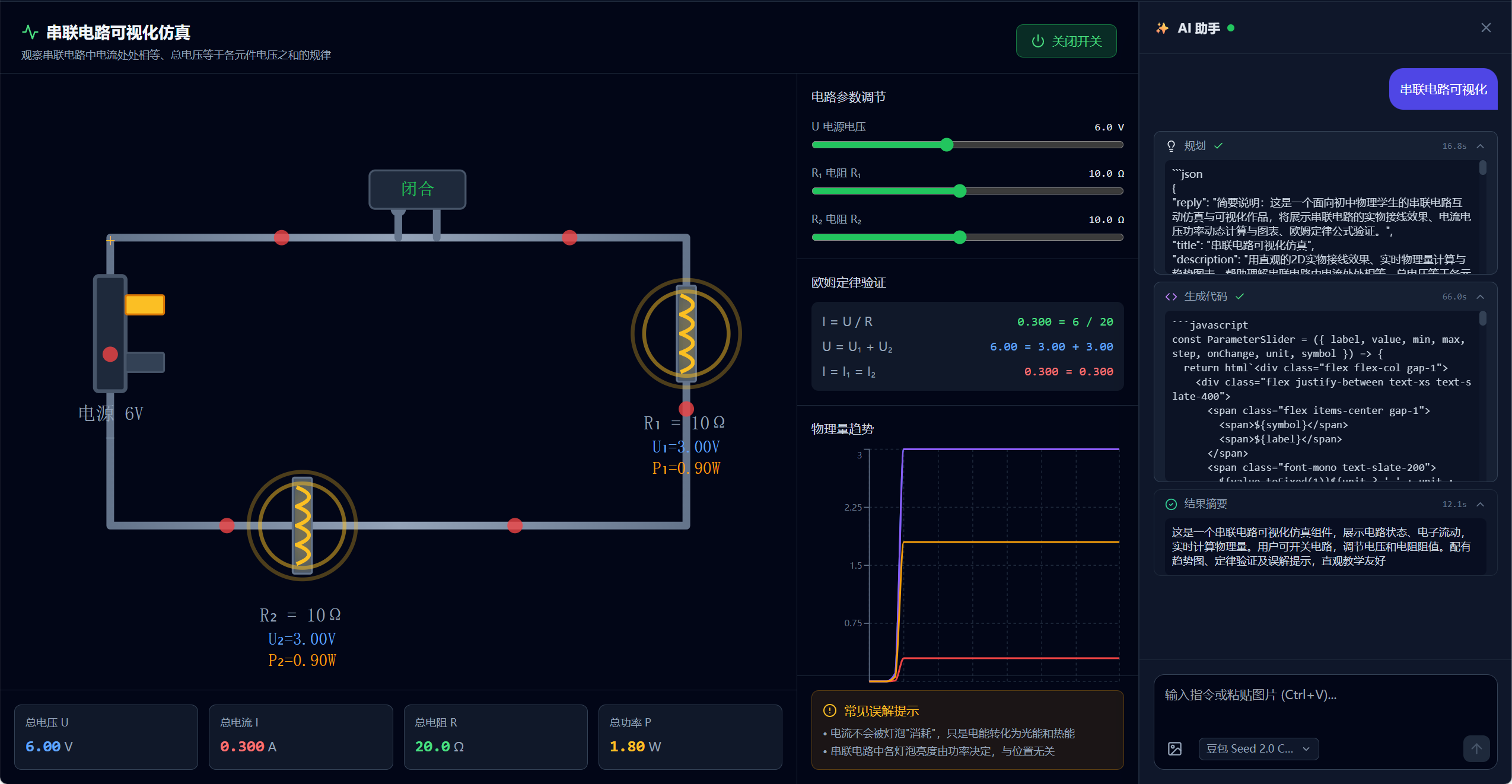Click the R₁ light bulb in the circuit
The image size is (1512, 784).
[686, 333]
